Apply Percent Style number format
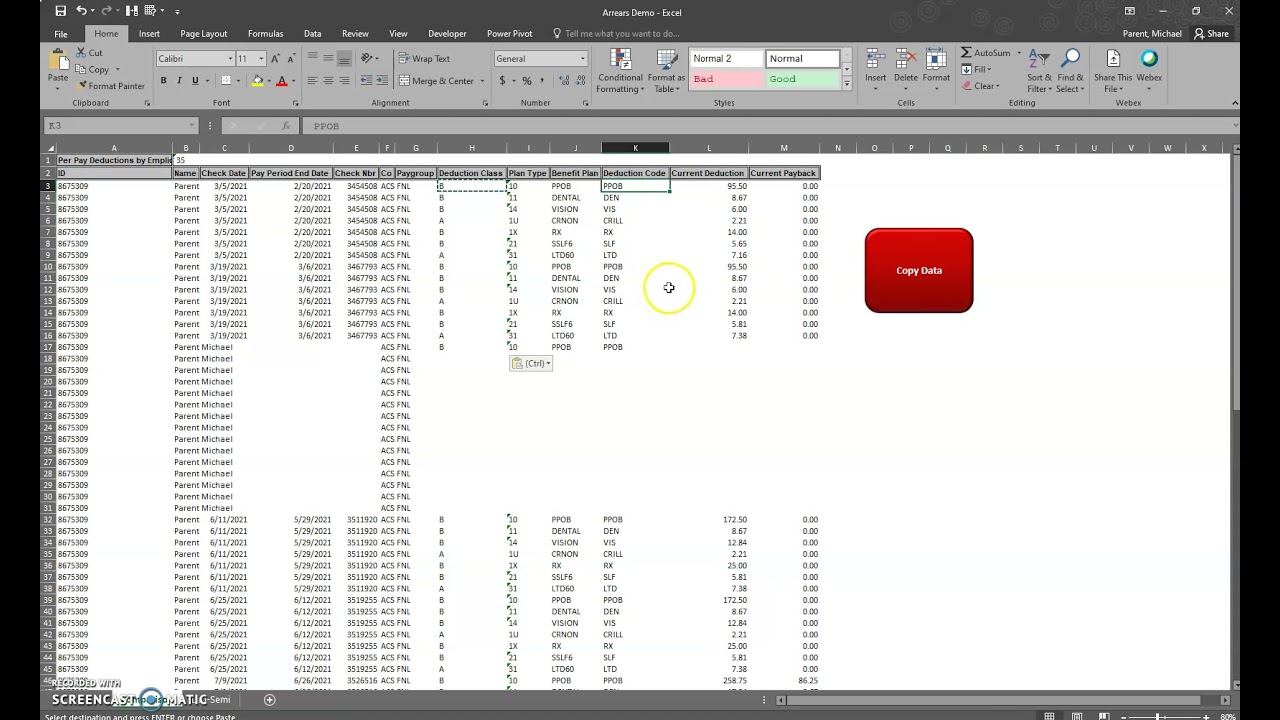 [x=527, y=81]
